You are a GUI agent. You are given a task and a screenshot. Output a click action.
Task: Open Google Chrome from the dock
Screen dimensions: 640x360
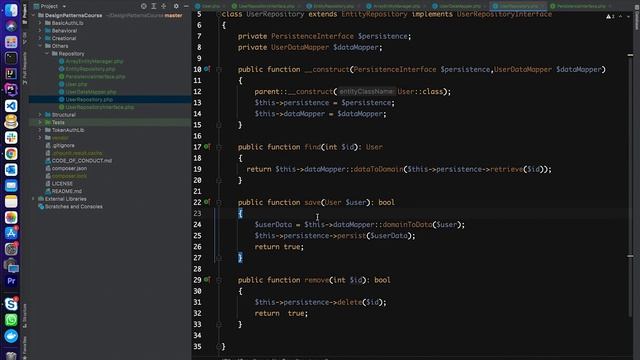[x=11, y=153]
